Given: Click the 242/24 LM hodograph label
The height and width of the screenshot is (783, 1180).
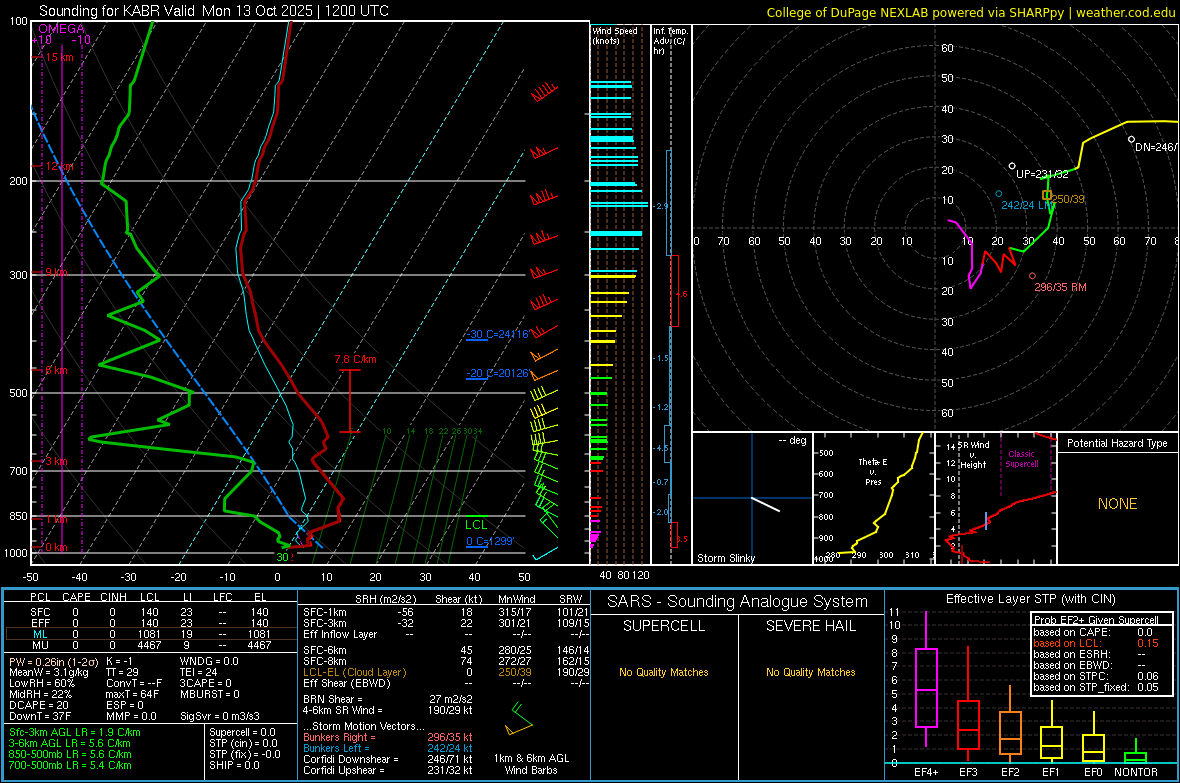Looking at the screenshot, I should click(x=1027, y=205).
